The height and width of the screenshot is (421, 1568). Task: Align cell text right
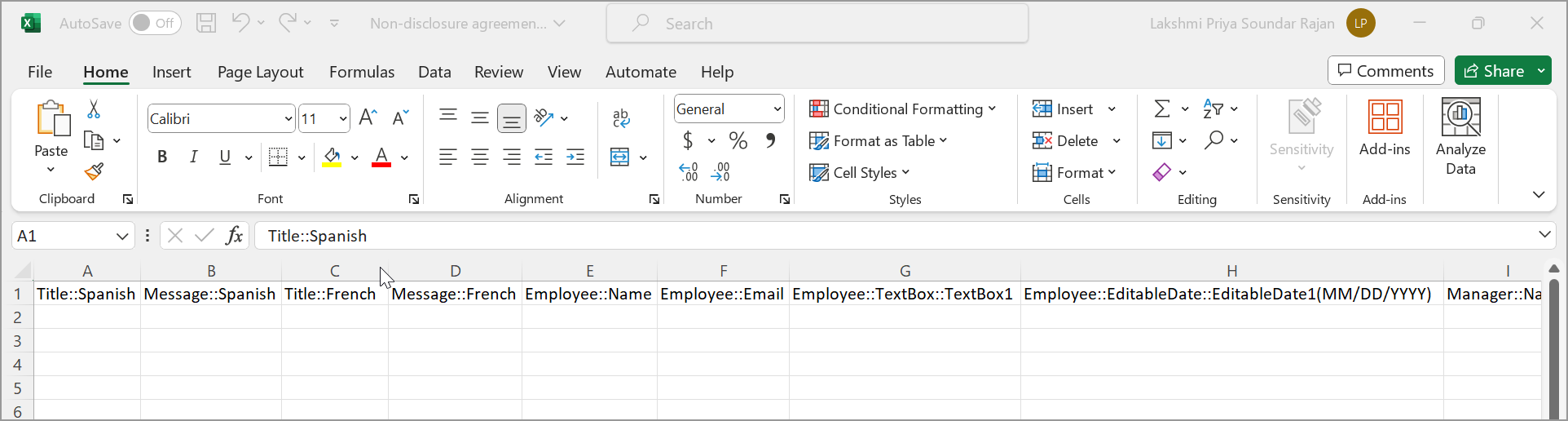click(x=512, y=157)
